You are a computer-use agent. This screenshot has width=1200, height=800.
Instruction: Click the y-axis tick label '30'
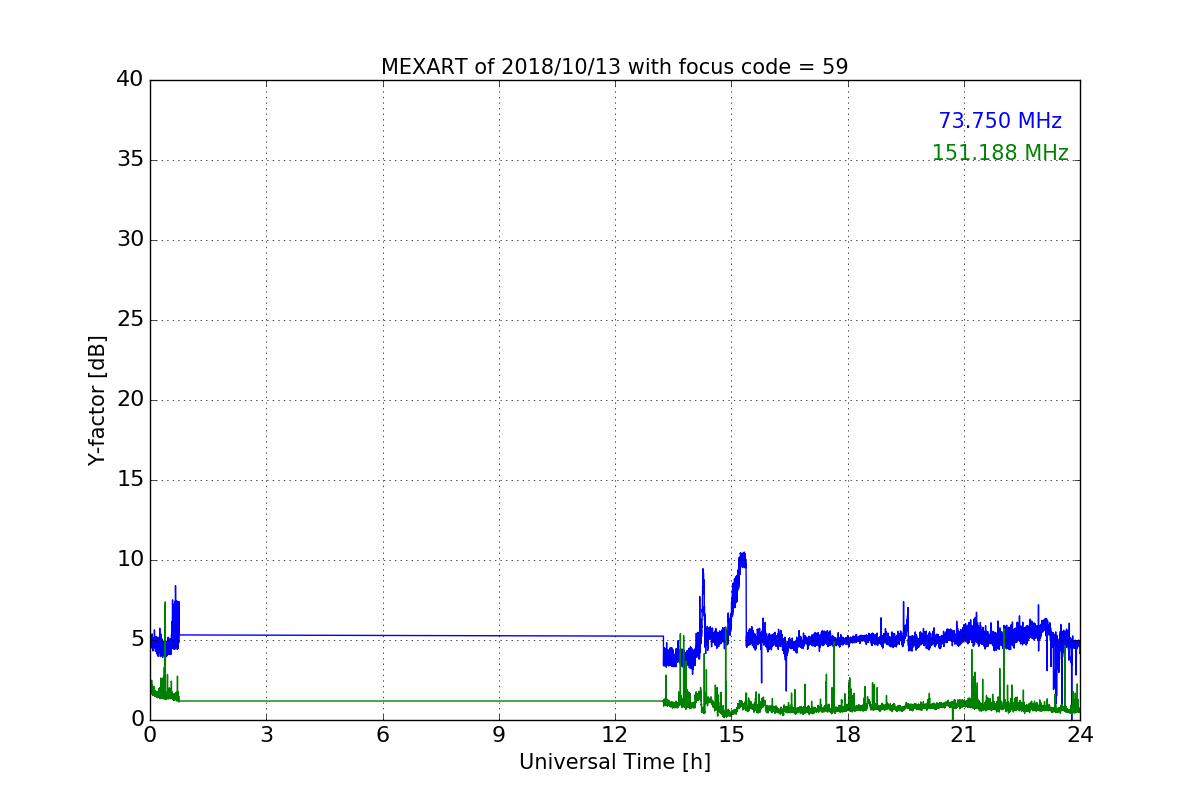click(x=130, y=240)
